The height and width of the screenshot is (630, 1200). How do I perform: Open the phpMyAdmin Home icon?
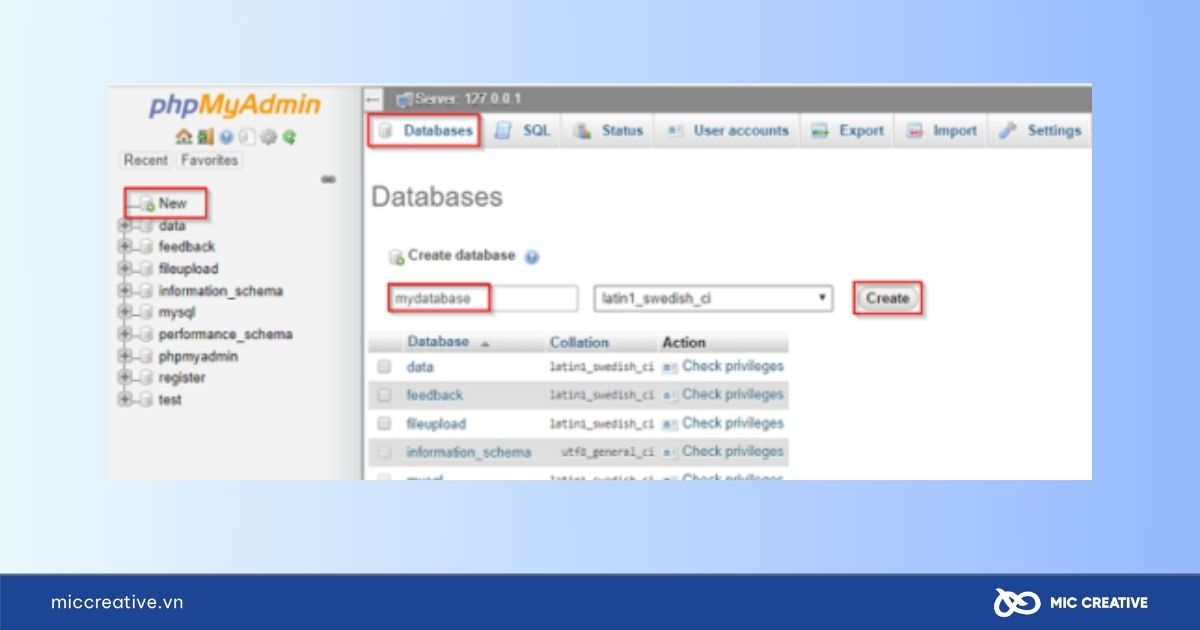coord(183,137)
